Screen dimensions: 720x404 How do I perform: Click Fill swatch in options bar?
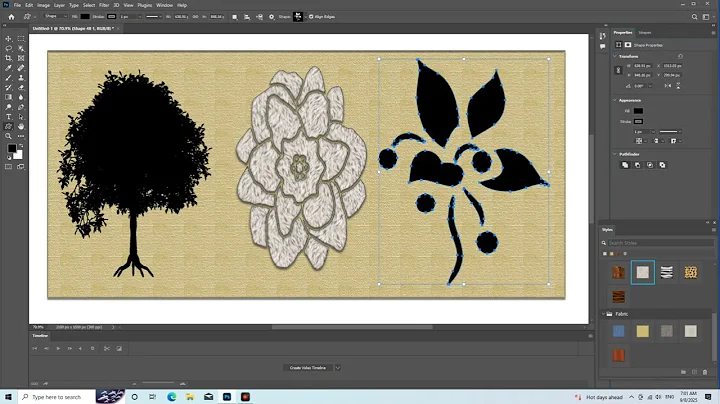(85, 17)
